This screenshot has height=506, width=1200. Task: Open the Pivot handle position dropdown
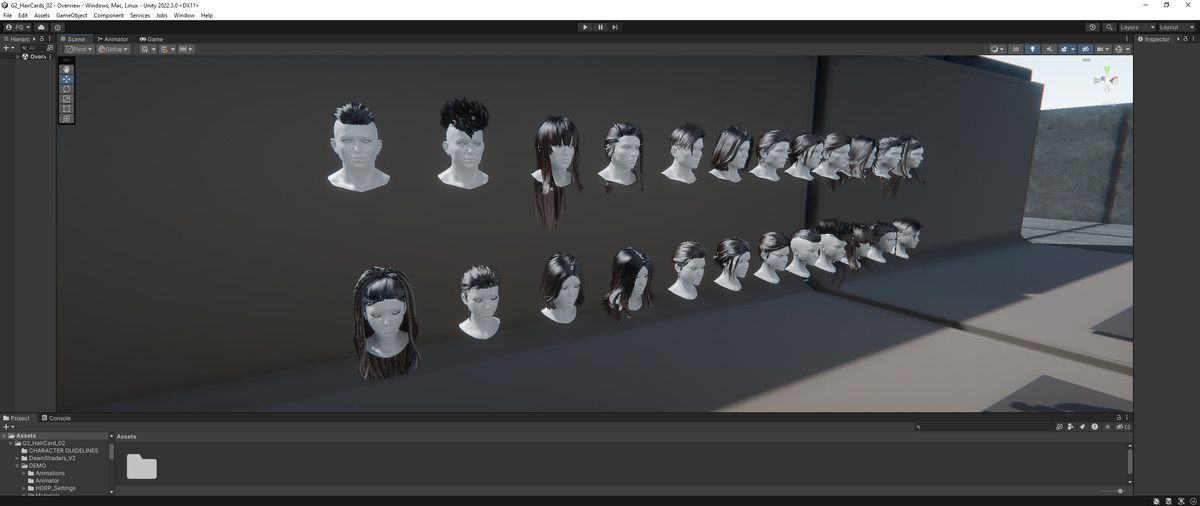tap(79, 49)
